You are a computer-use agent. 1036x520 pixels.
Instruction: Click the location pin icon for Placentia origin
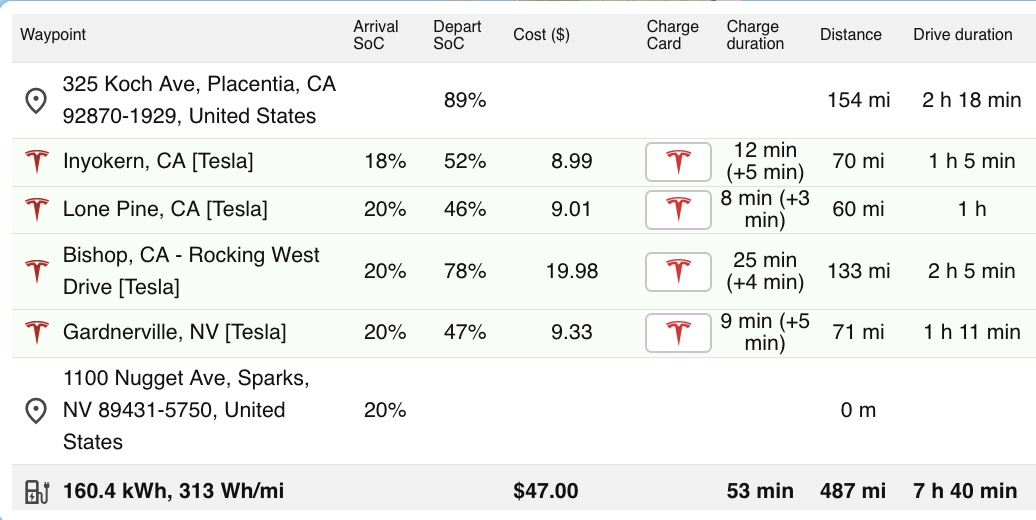[36, 101]
